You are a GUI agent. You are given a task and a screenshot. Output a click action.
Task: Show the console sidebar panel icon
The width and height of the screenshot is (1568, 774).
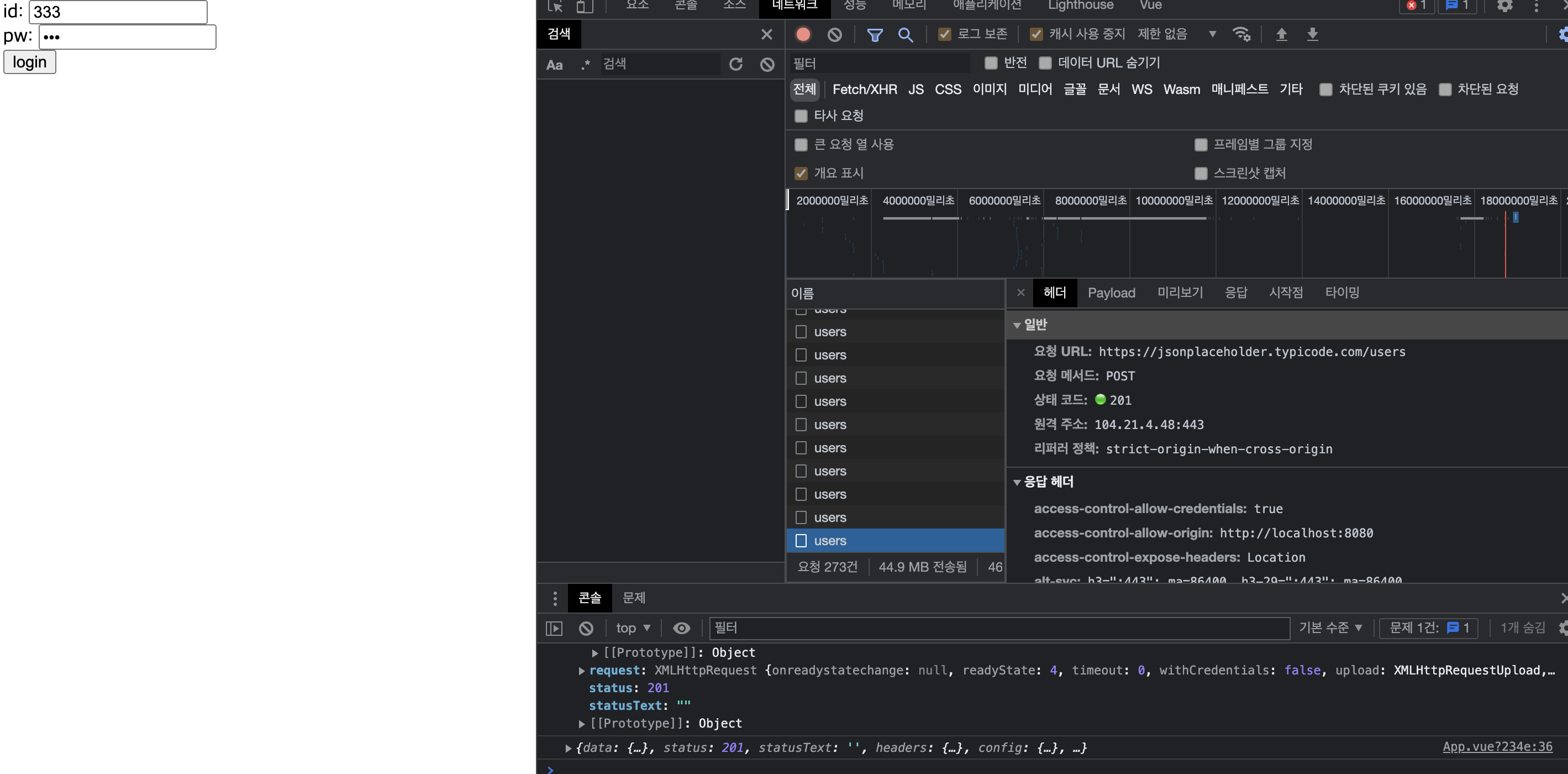554,628
